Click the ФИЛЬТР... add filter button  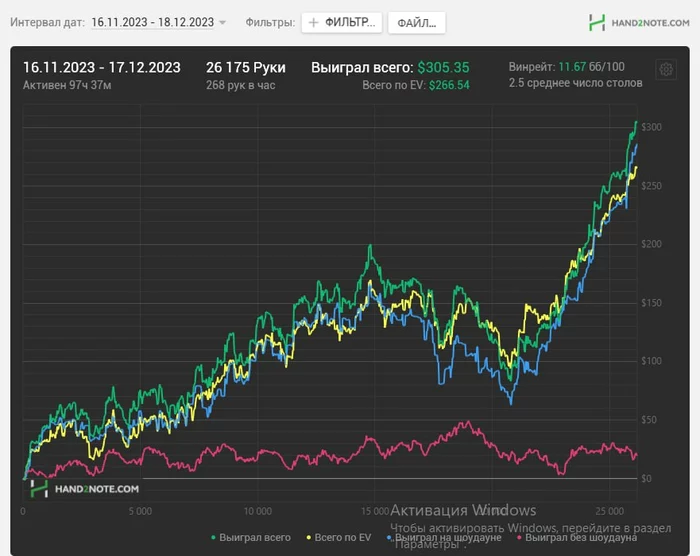(342, 22)
